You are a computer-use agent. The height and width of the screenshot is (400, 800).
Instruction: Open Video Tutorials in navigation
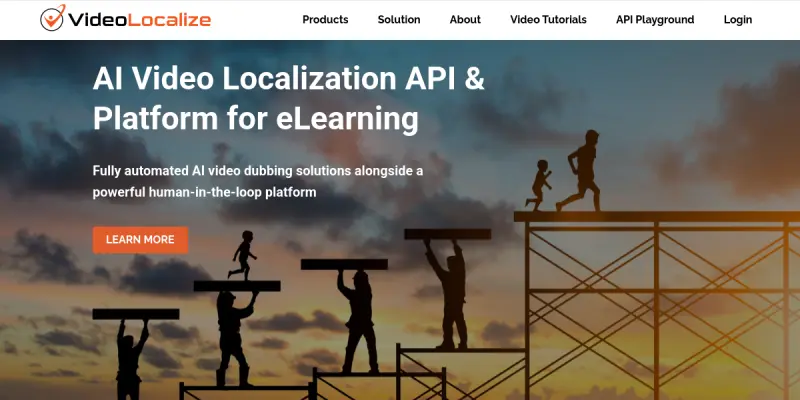pyautogui.click(x=548, y=20)
